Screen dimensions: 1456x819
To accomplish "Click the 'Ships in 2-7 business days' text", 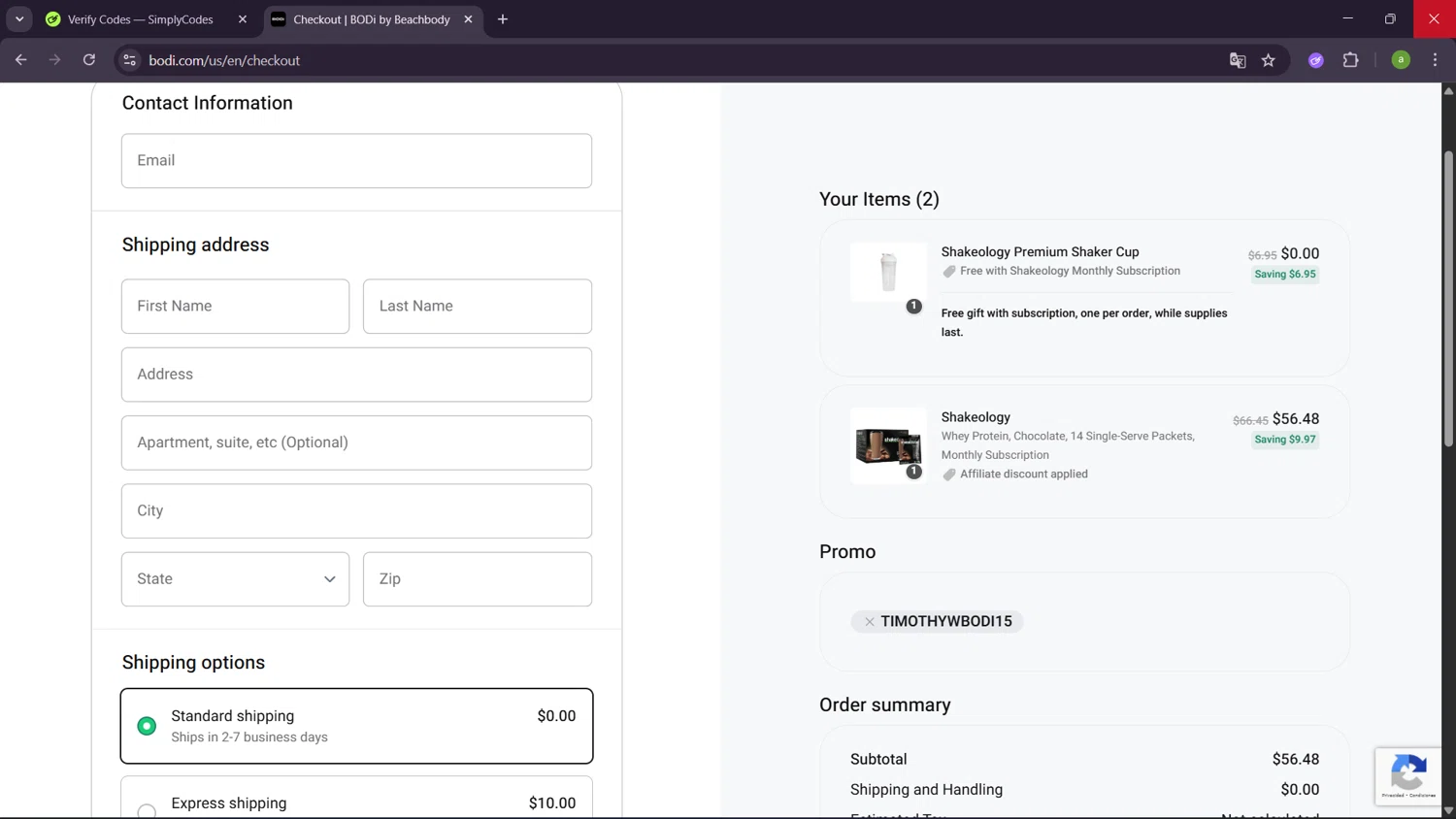I will (249, 737).
